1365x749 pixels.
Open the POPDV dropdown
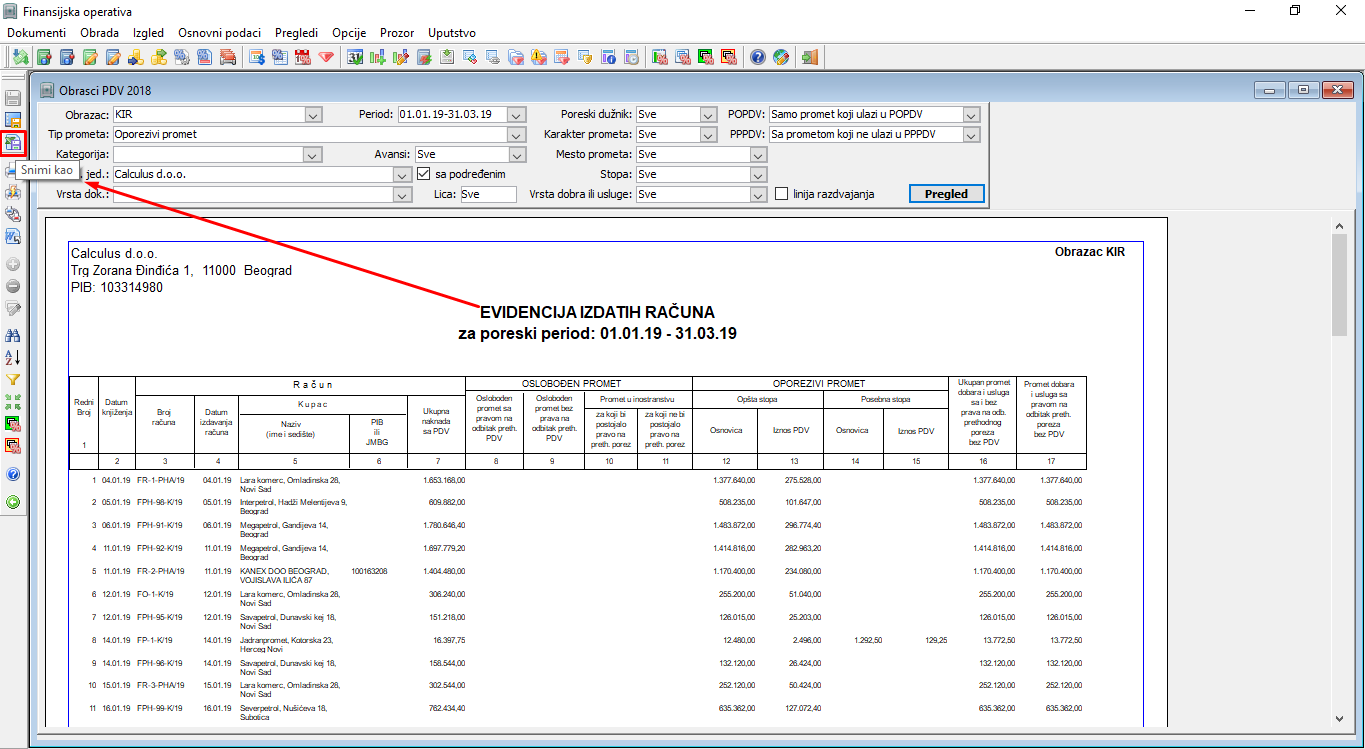point(971,114)
